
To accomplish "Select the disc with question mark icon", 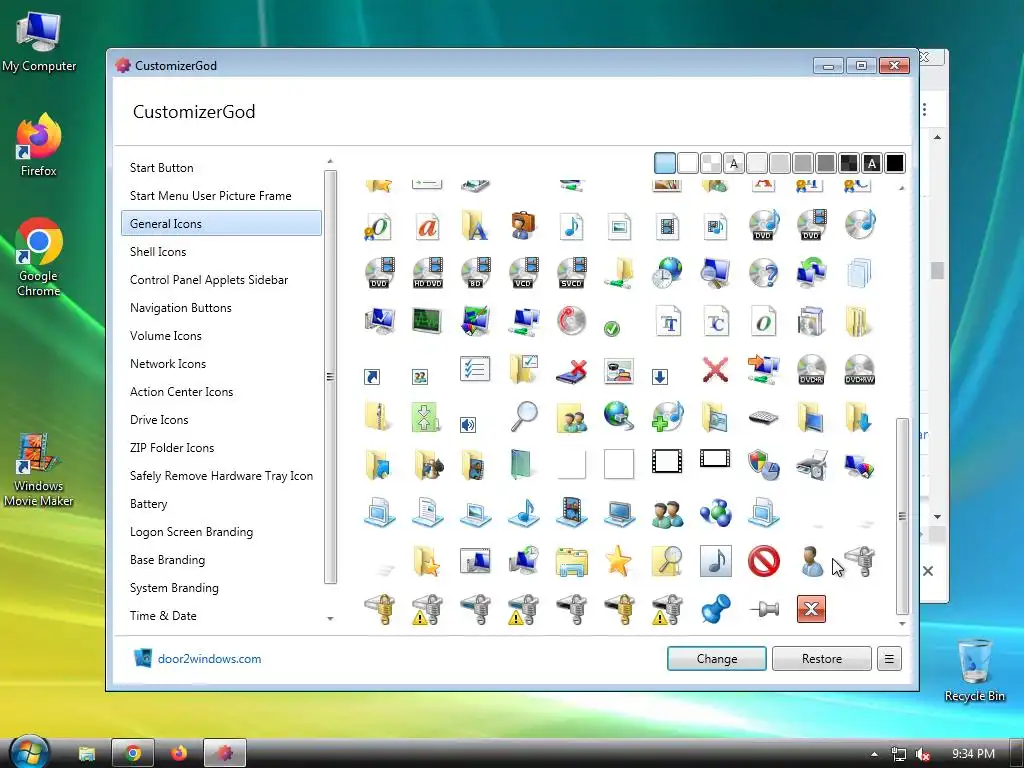I will (763, 273).
